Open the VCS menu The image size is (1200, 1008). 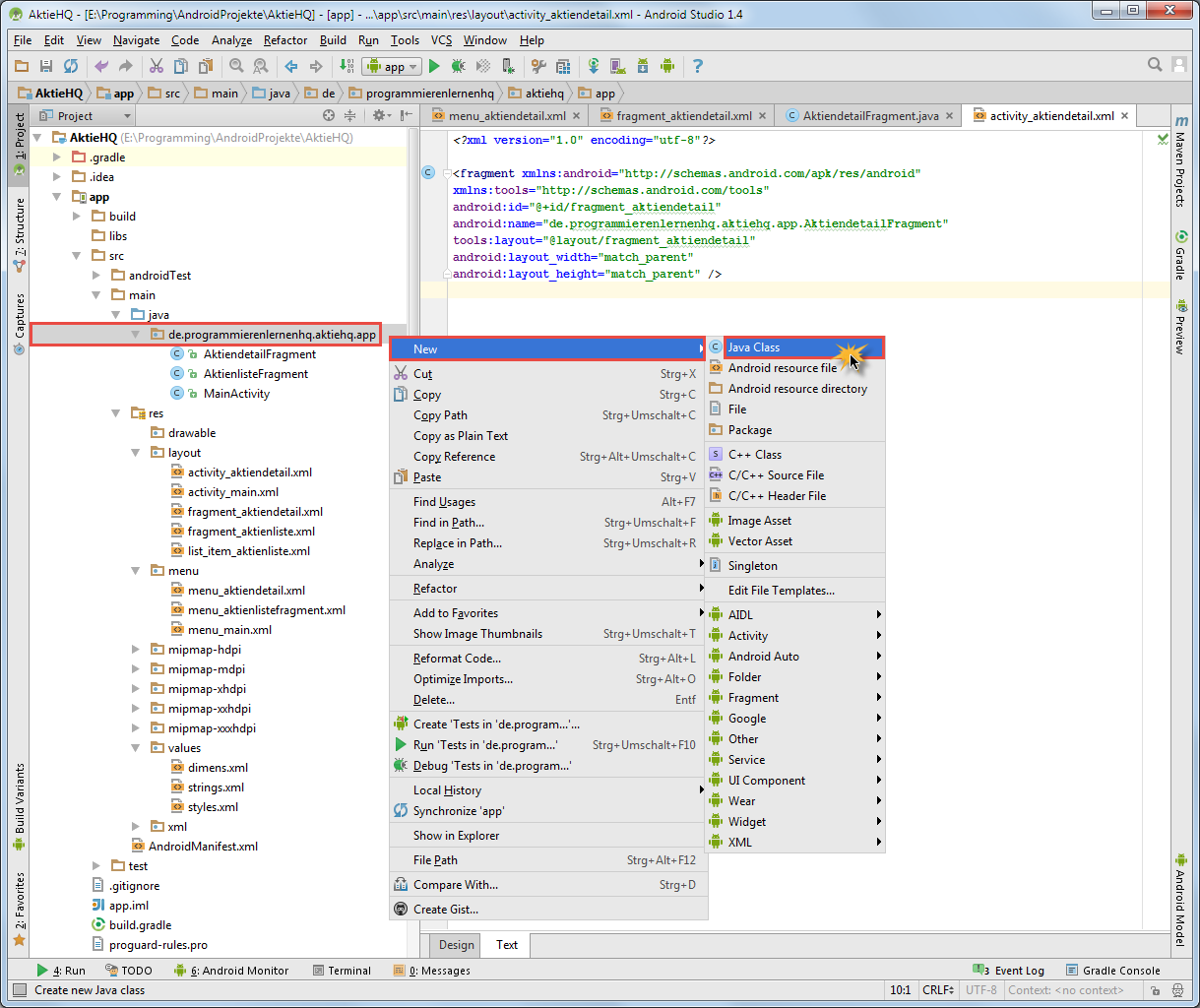coord(441,40)
